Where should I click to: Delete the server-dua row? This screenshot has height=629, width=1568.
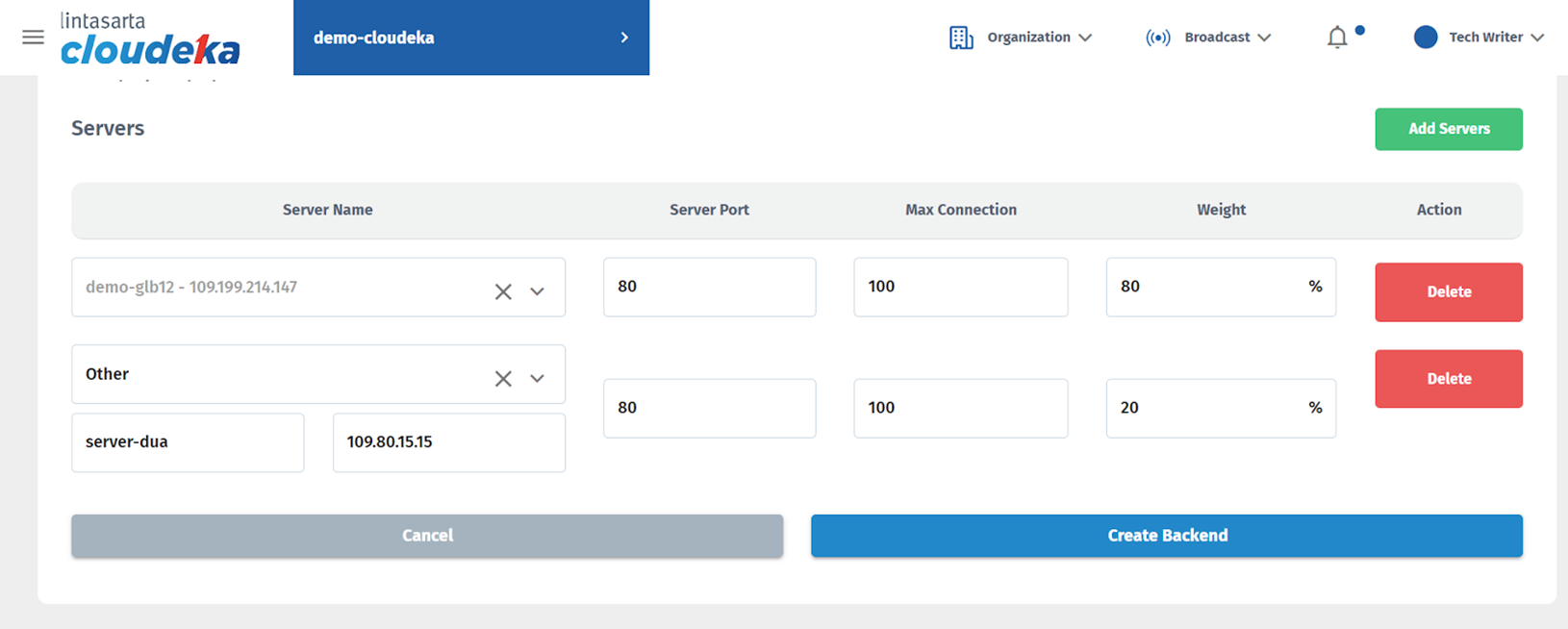coord(1448,379)
